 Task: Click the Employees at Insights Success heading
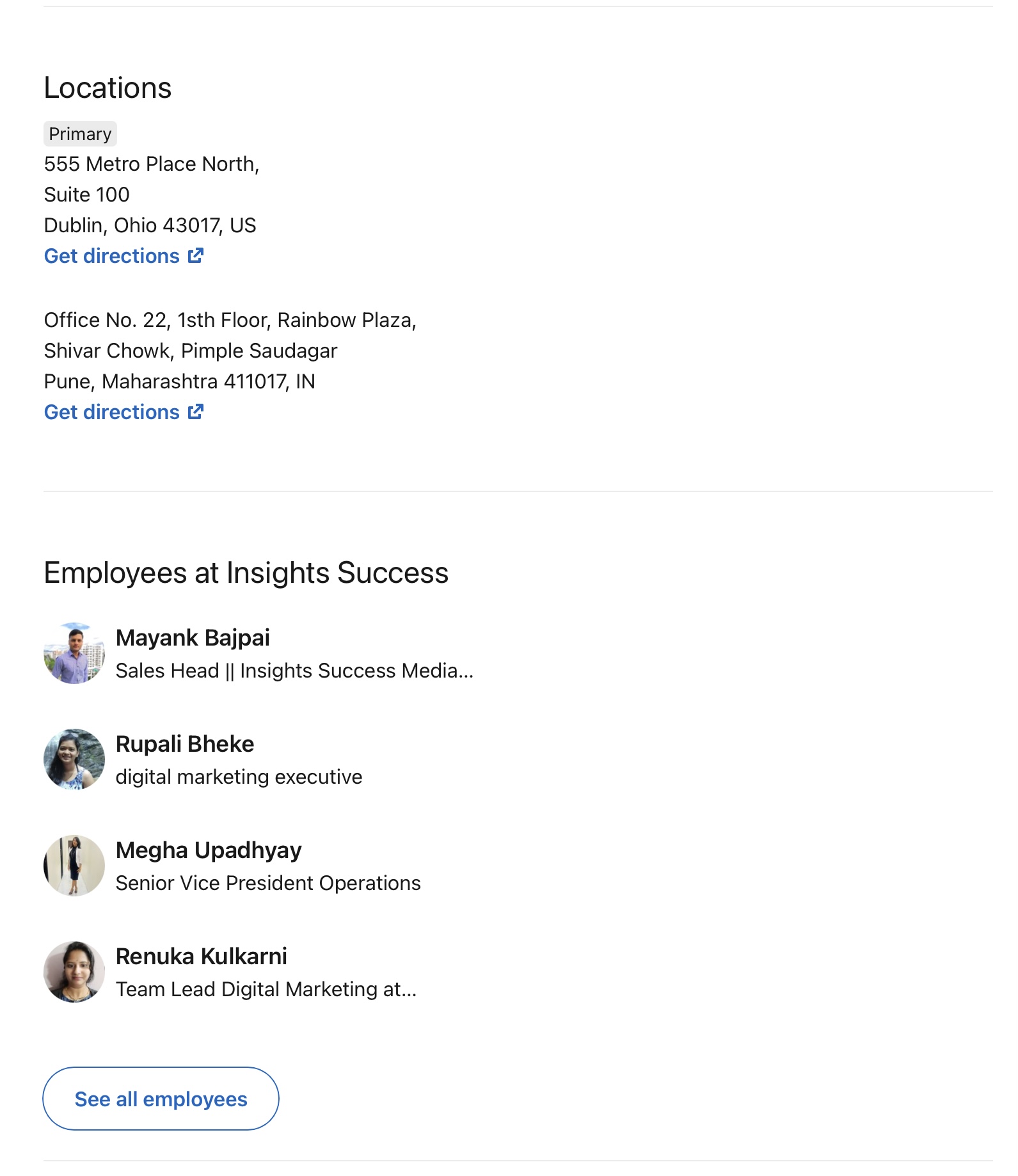(x=246, y=573)
